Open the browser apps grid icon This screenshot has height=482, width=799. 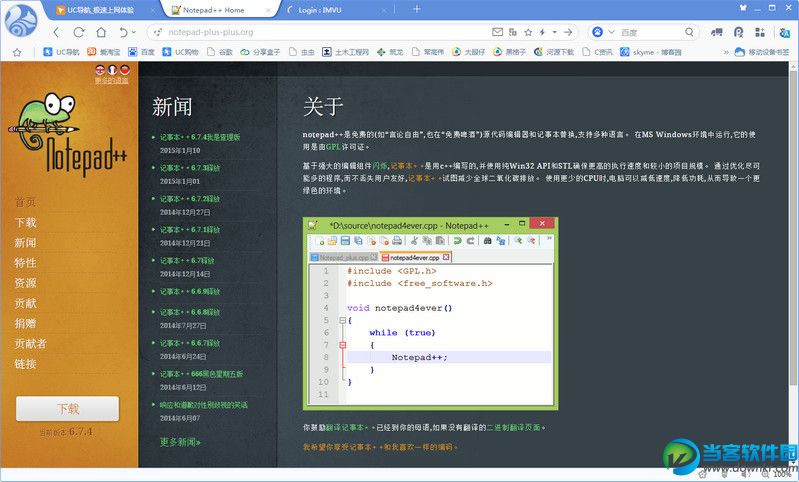[760, 32]
